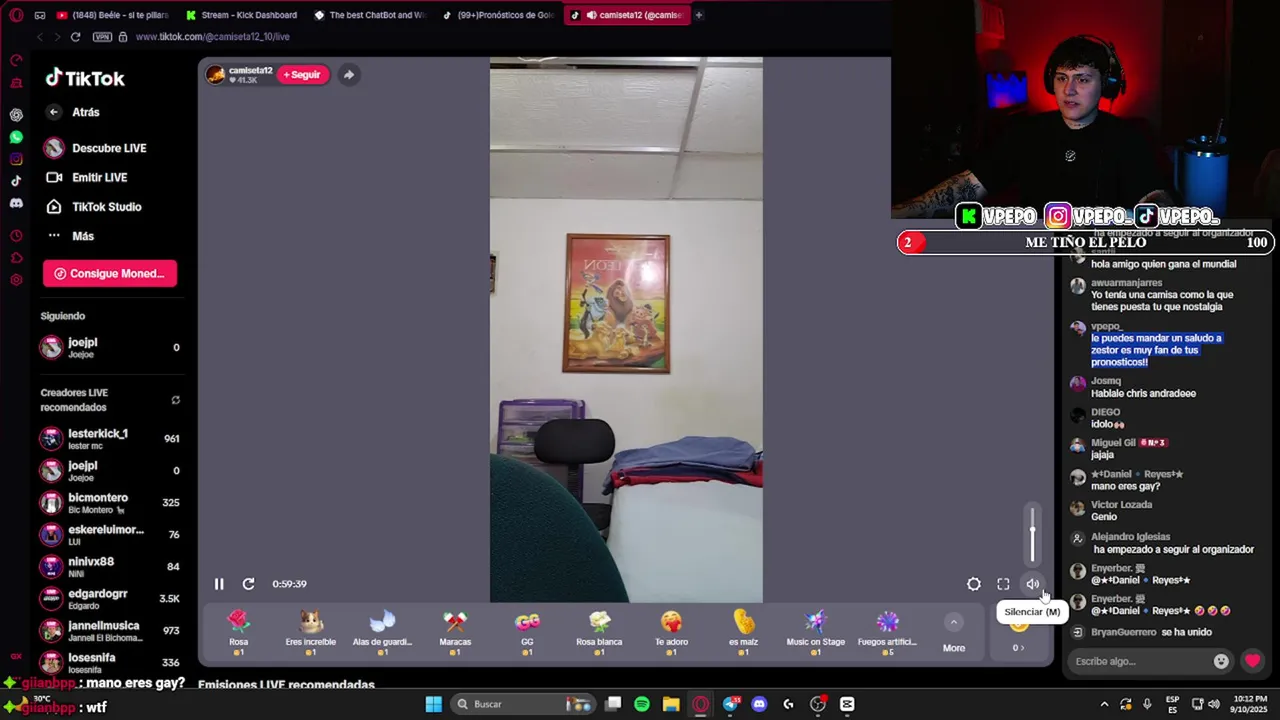The height and width of the screenshot is (720, 1280).
Task: Open Opera sidebar settings gear
Action: coord(16,280)
